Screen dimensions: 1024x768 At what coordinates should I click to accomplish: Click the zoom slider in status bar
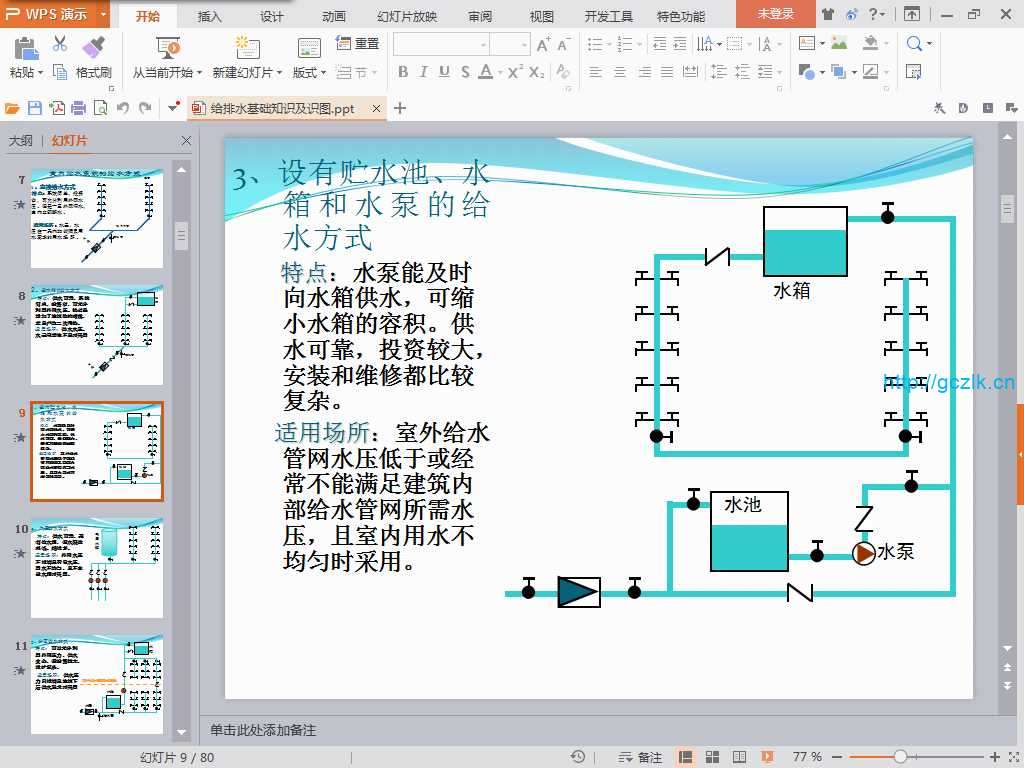900,757
